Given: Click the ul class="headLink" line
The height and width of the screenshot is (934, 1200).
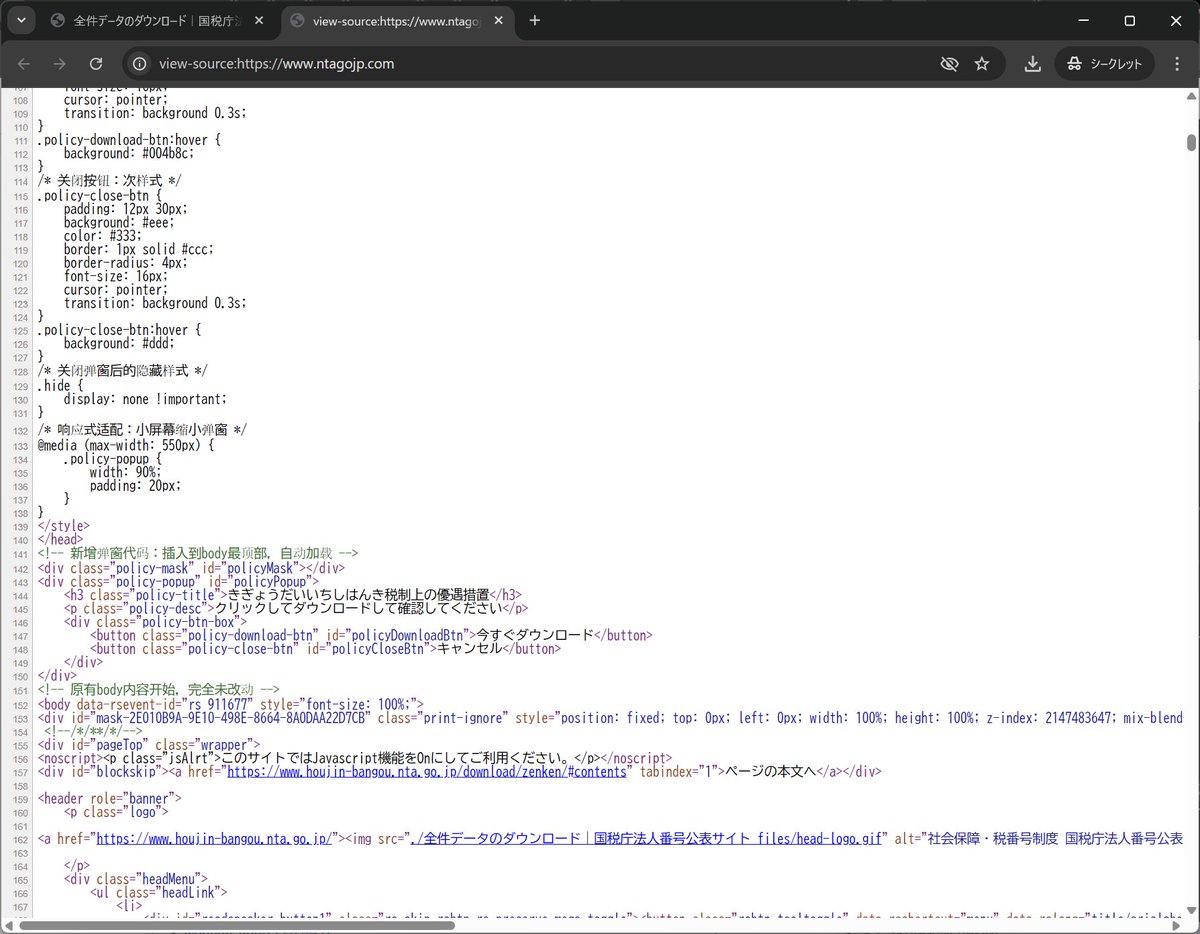Looking at the screenshot, I should 159,893.
